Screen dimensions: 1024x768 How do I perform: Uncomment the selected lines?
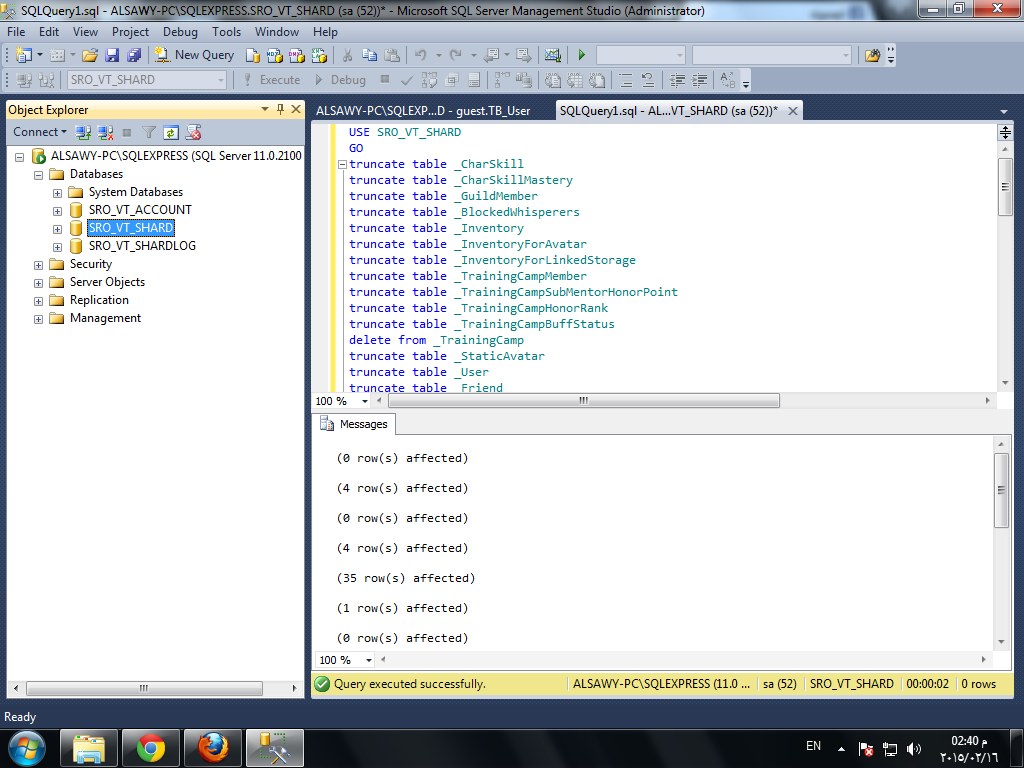tap(648, 80)
